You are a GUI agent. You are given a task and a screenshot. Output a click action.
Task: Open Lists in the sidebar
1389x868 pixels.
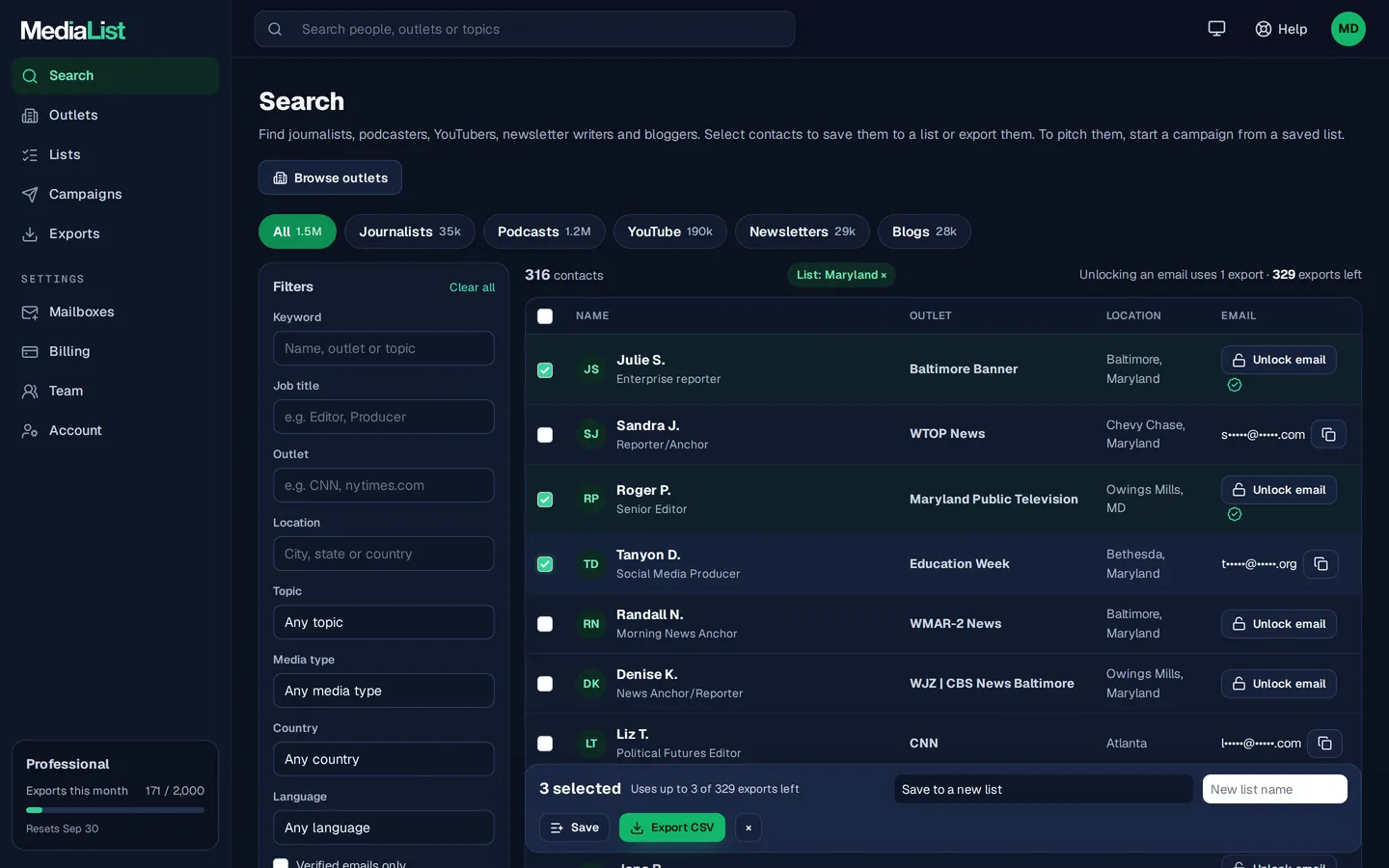[x=115, y=155]
